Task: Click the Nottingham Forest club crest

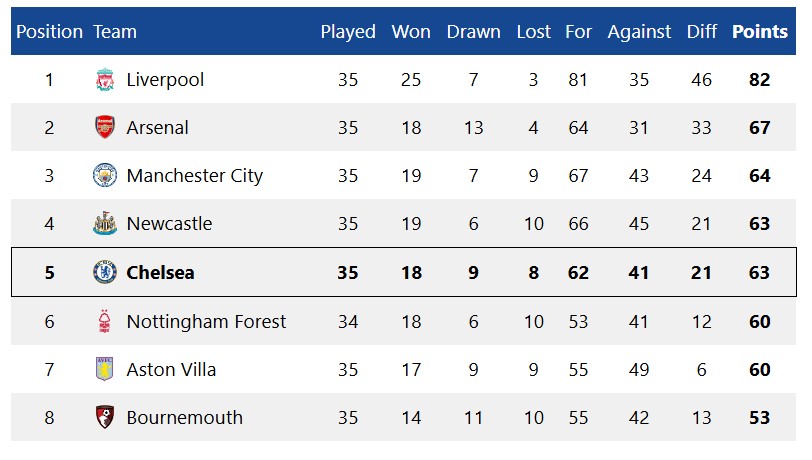Action: tap(105, 321)
